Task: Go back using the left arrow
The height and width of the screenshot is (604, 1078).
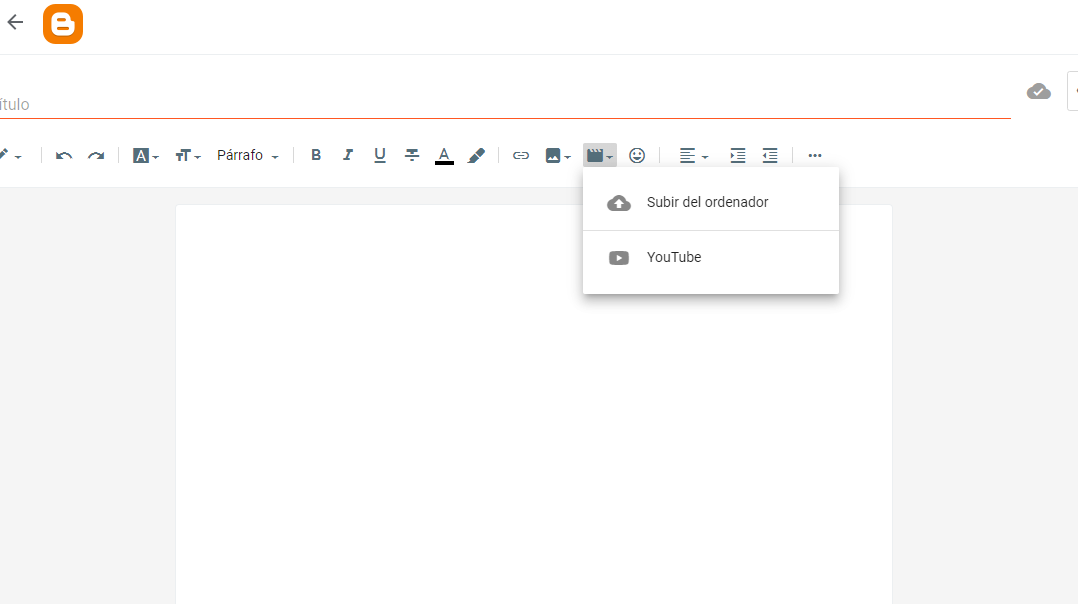Action: click(x=15, y=23)
